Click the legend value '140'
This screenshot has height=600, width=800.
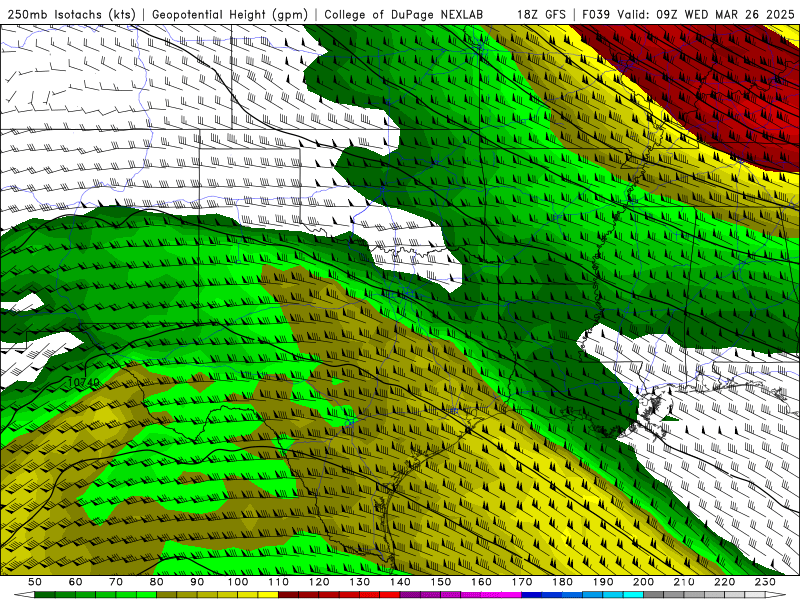(400, 582)
